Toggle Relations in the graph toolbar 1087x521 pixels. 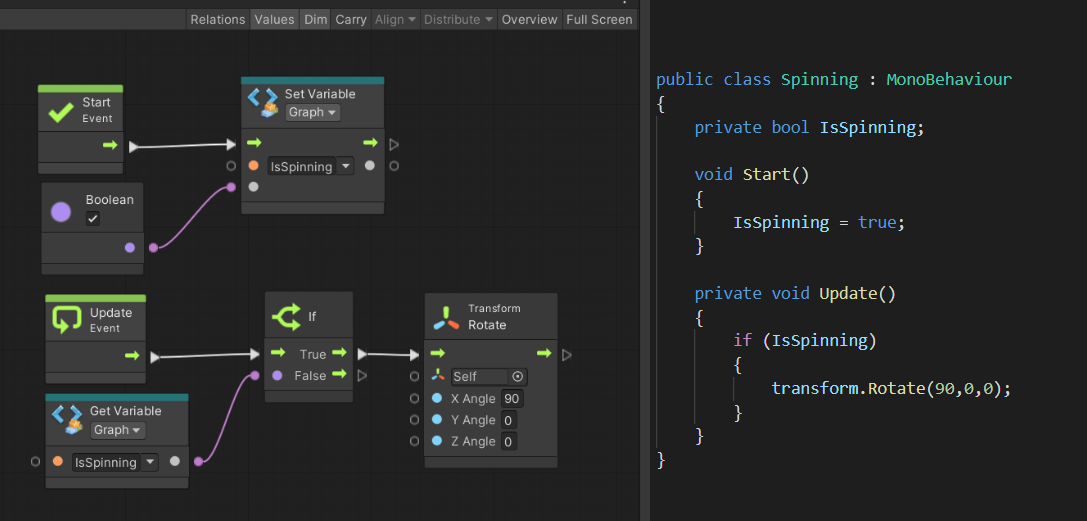[217, 19]
